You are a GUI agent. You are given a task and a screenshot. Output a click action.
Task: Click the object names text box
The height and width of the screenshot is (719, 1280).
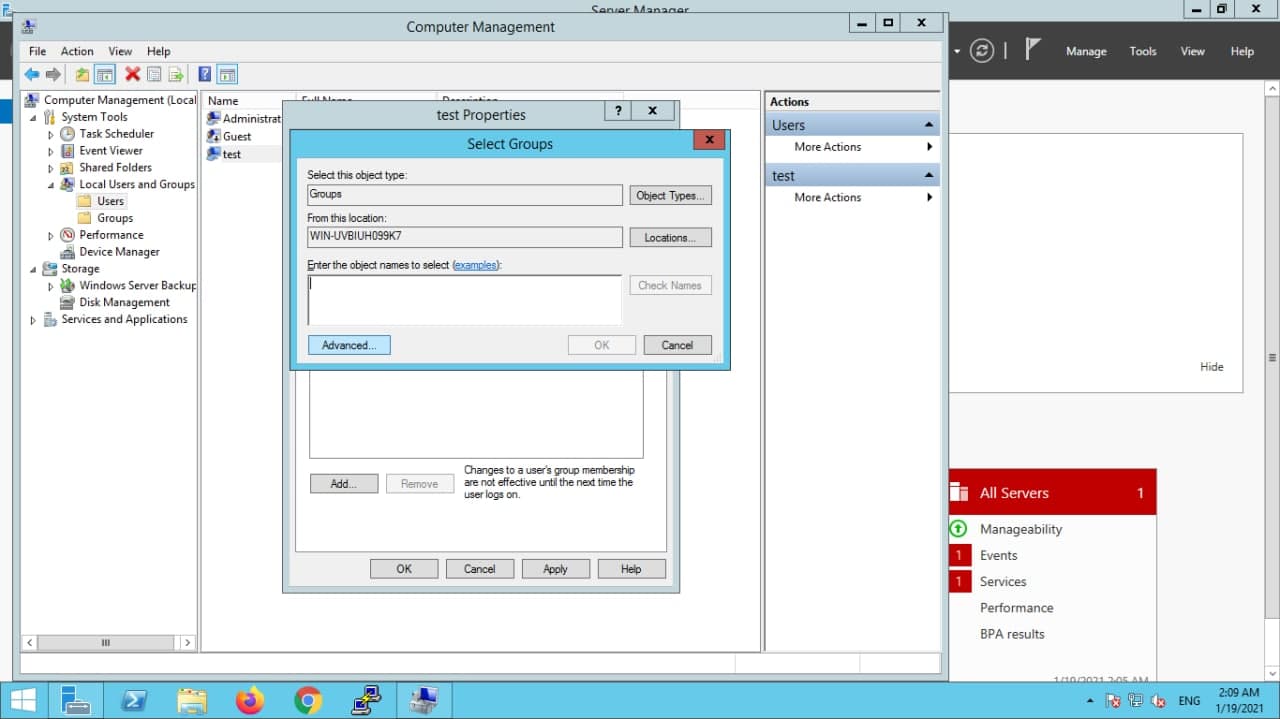(464, 299)
